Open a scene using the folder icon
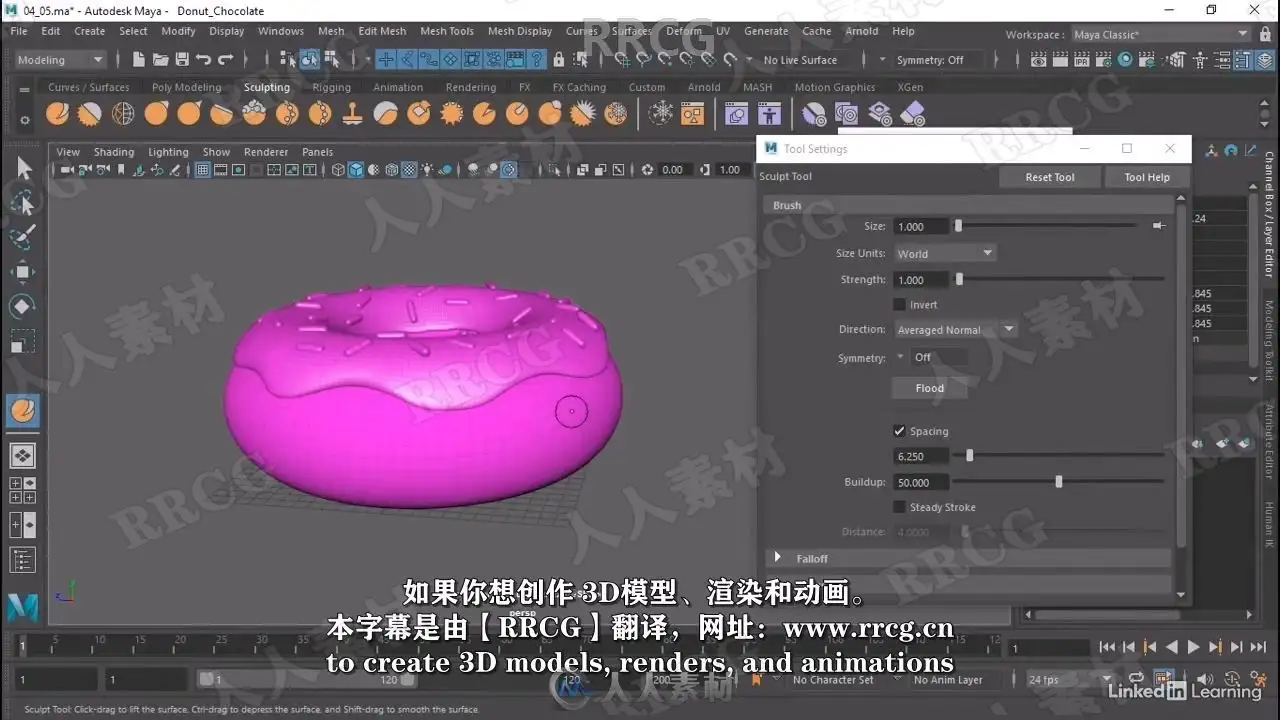This screenshot has height=720, width=1280. (x=160, y=60)
